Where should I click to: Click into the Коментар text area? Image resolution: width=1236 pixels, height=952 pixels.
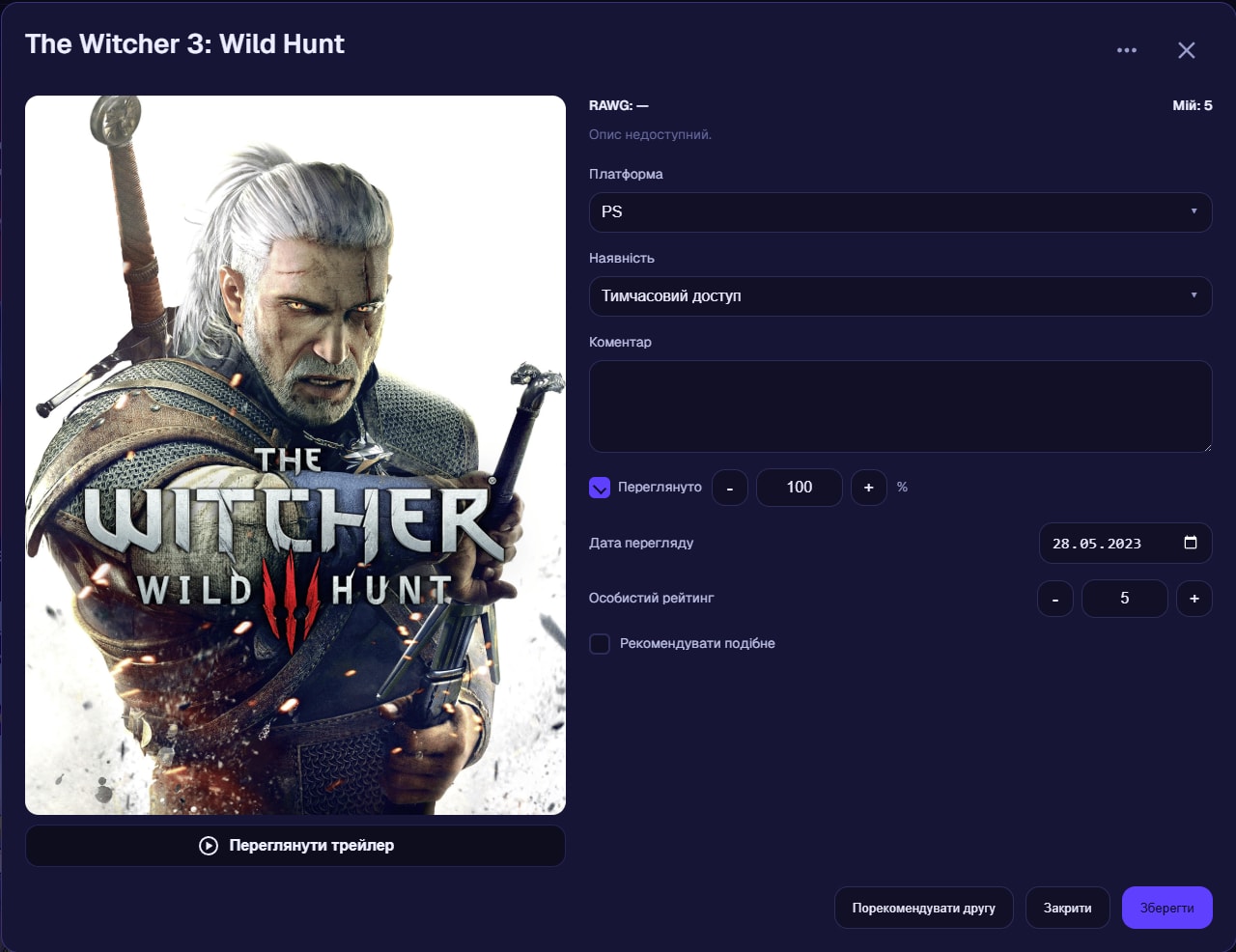tap(900, 406)
